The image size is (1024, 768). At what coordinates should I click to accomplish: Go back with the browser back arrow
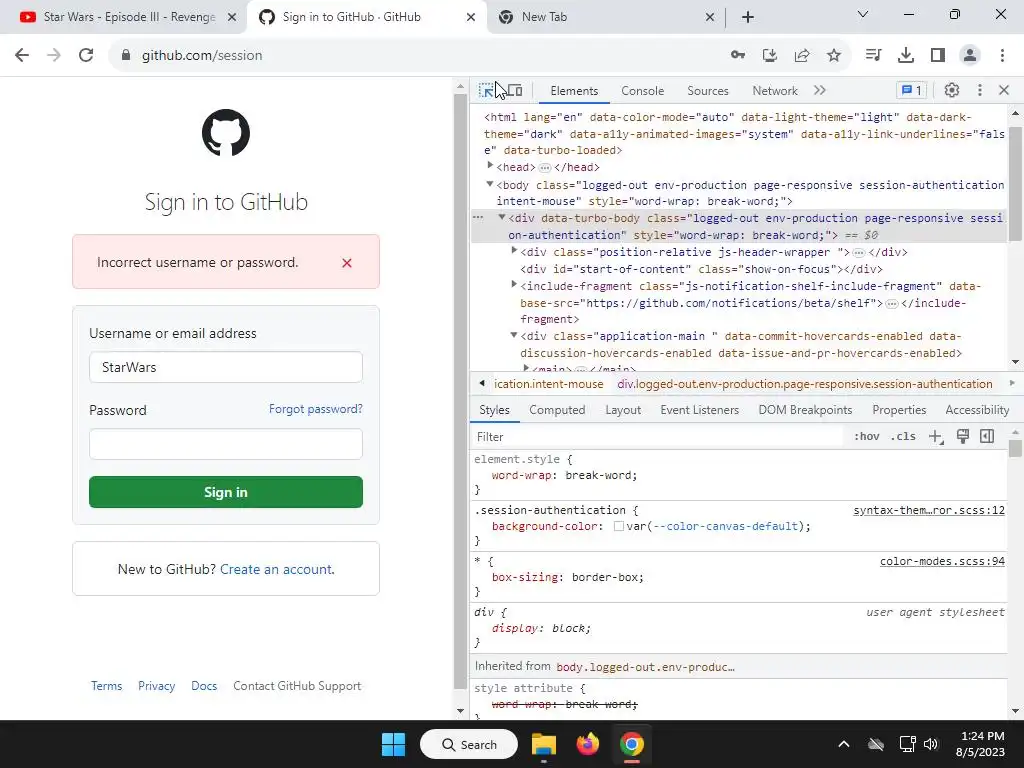tap(22, 56)
